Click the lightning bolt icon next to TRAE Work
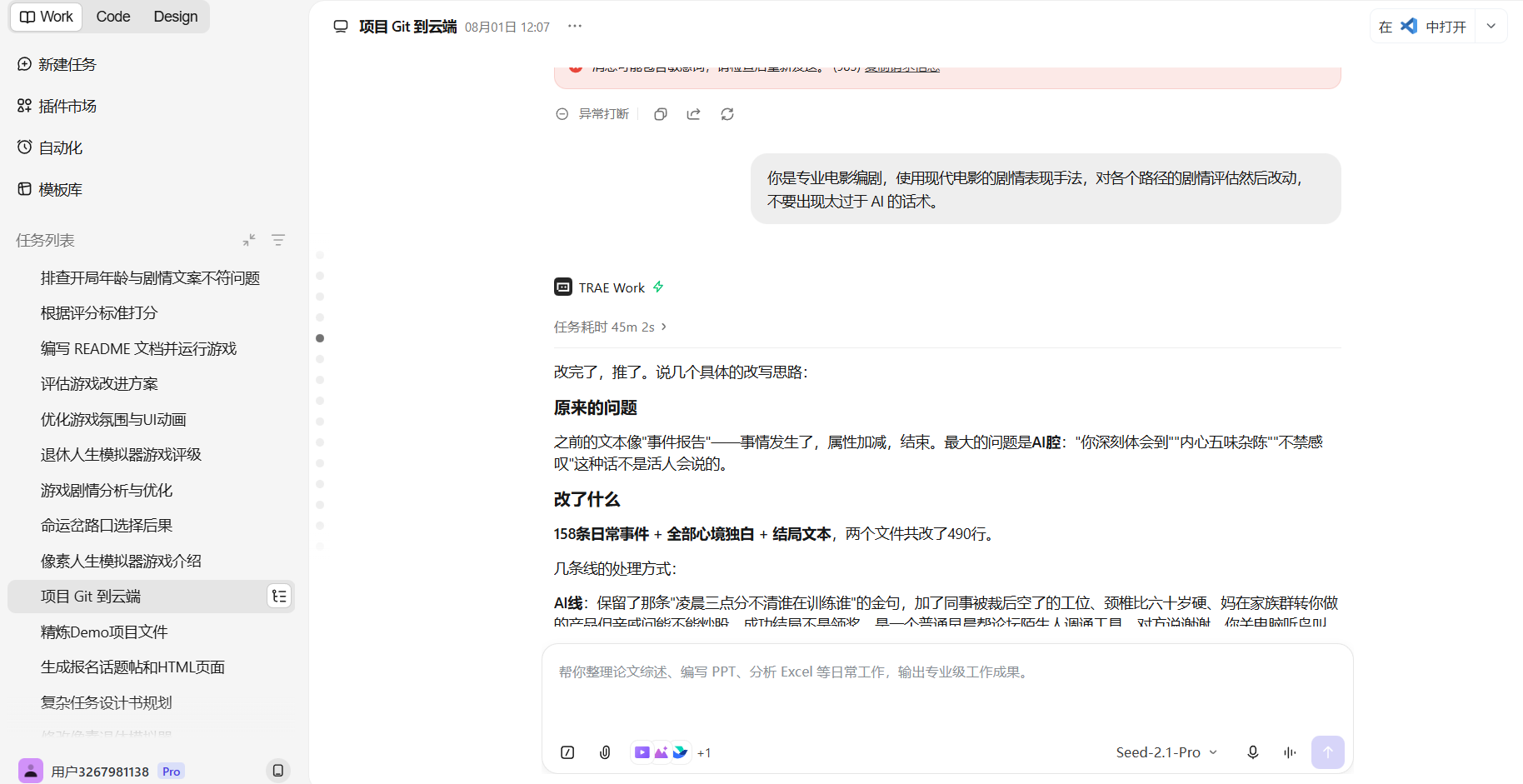Image resolution: width=1523 pixels, height=784 pixels. 658,287
